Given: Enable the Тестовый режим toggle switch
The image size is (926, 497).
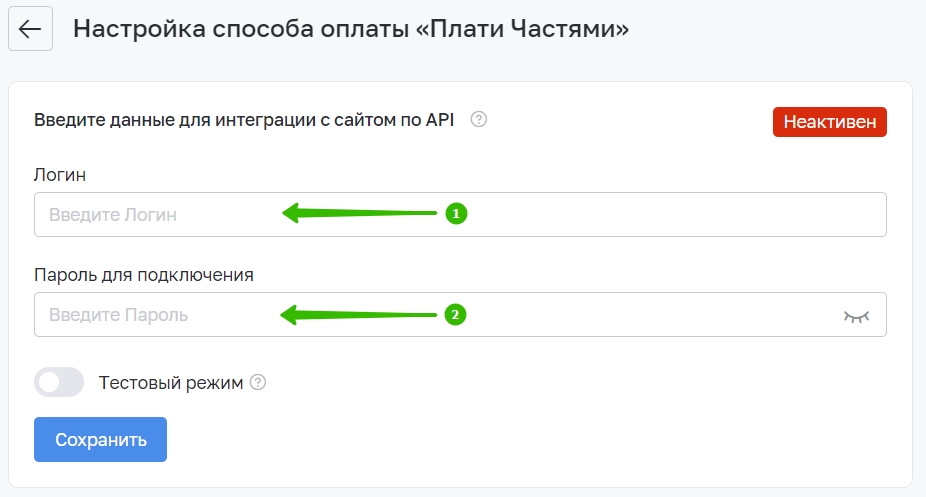Looking at the screenshot, I should pyautogui.click(x=59, y=382).
